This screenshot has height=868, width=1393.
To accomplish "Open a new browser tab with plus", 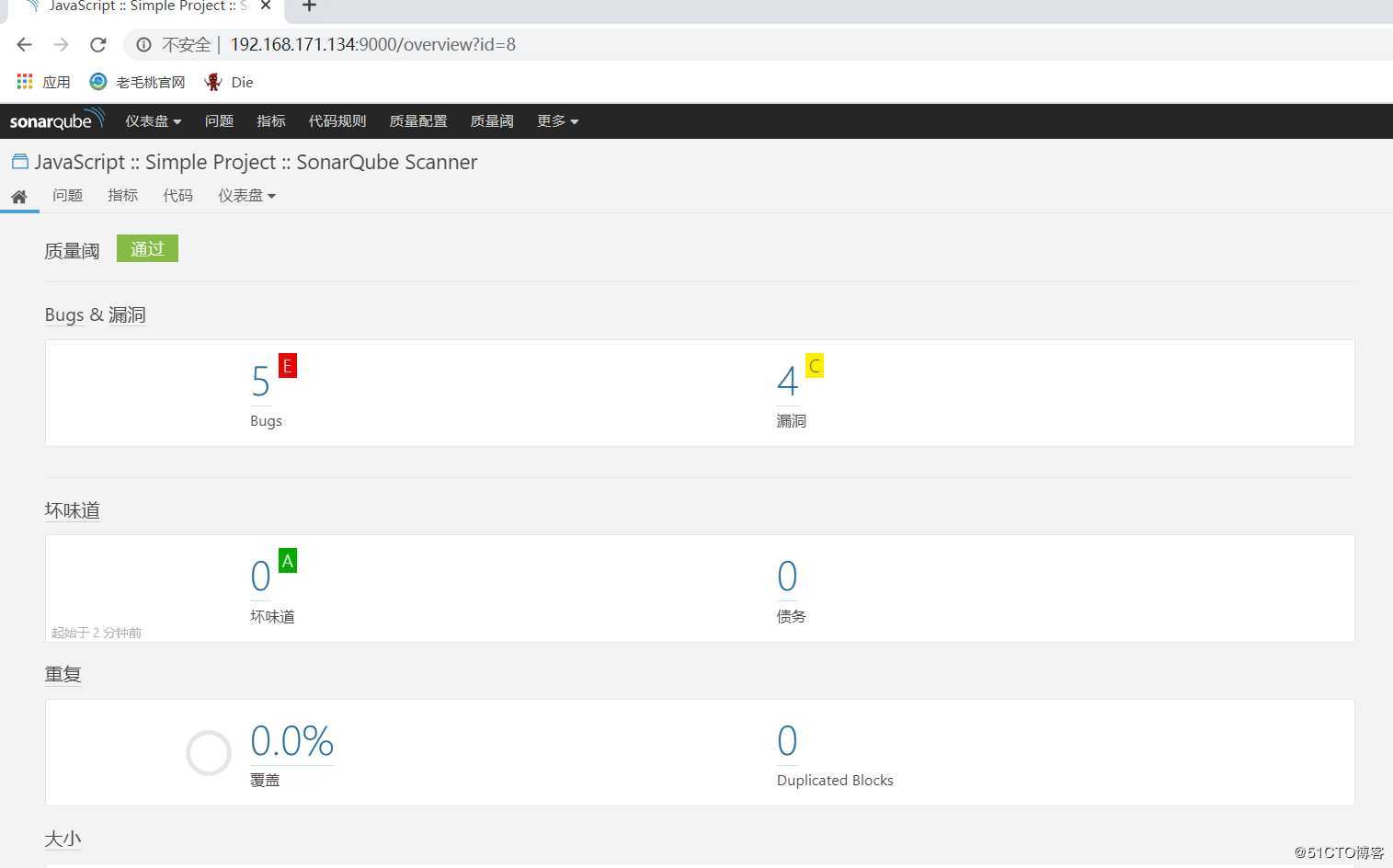I will [310, 6].
